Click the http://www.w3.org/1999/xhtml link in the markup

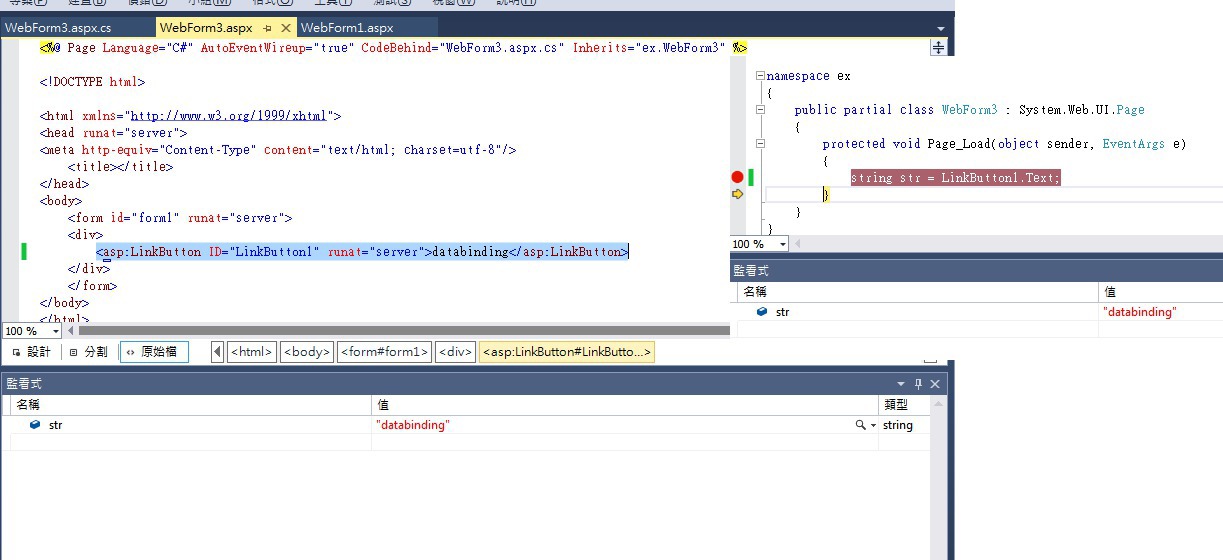(228, 116)
